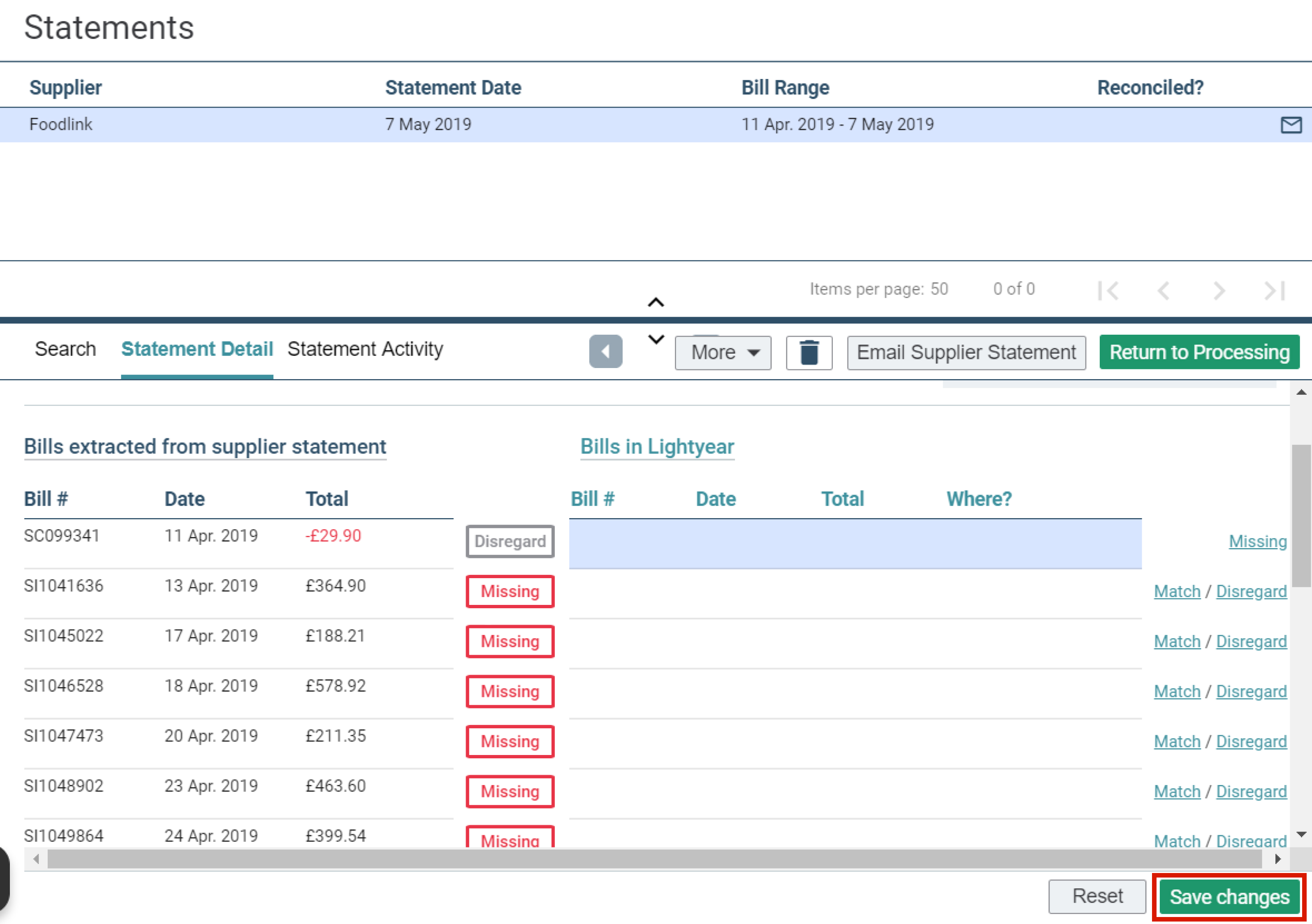The width and height of the screenshot is (1312, 924).
Task: Toggle Disregard badge for SC099341
Action: click(x=510, y=541)
